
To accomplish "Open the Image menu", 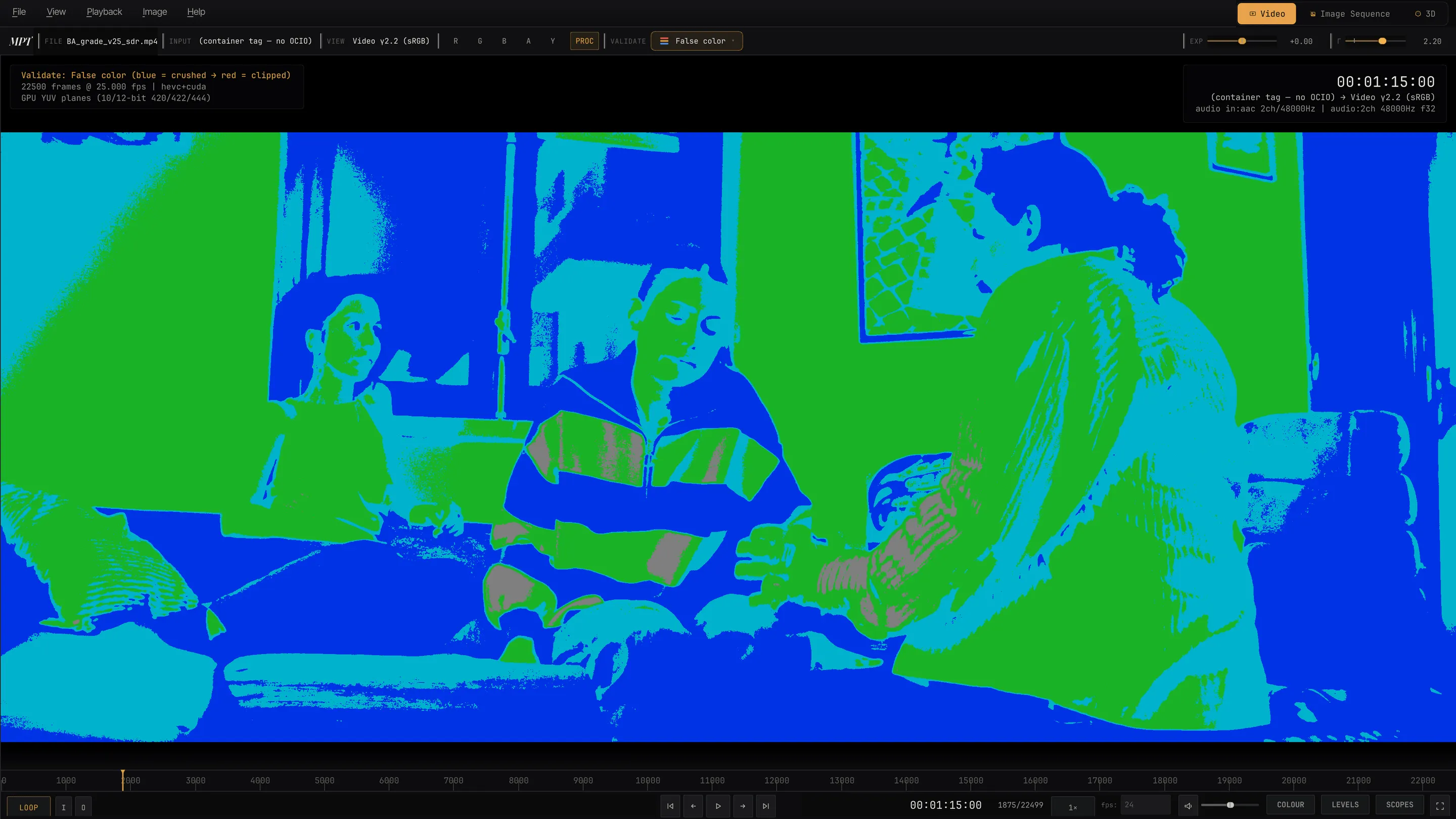I will tap(154, 12).
